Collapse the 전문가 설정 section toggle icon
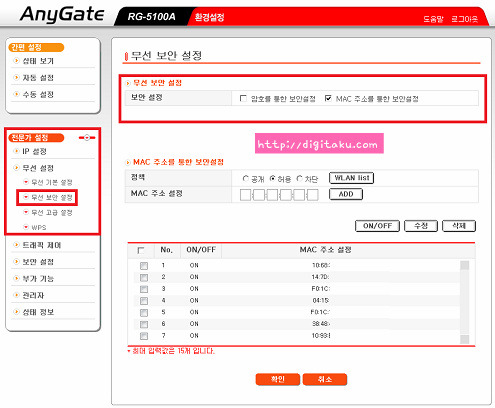495x408 pixels. [87, 137]
